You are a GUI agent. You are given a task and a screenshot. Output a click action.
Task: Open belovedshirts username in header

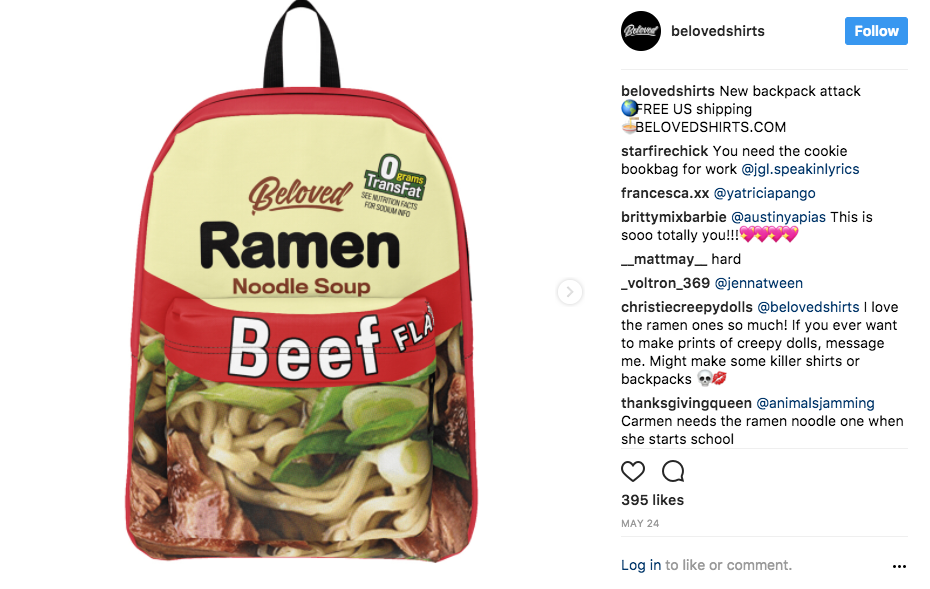pyautogui.click(x=718, y=31)
